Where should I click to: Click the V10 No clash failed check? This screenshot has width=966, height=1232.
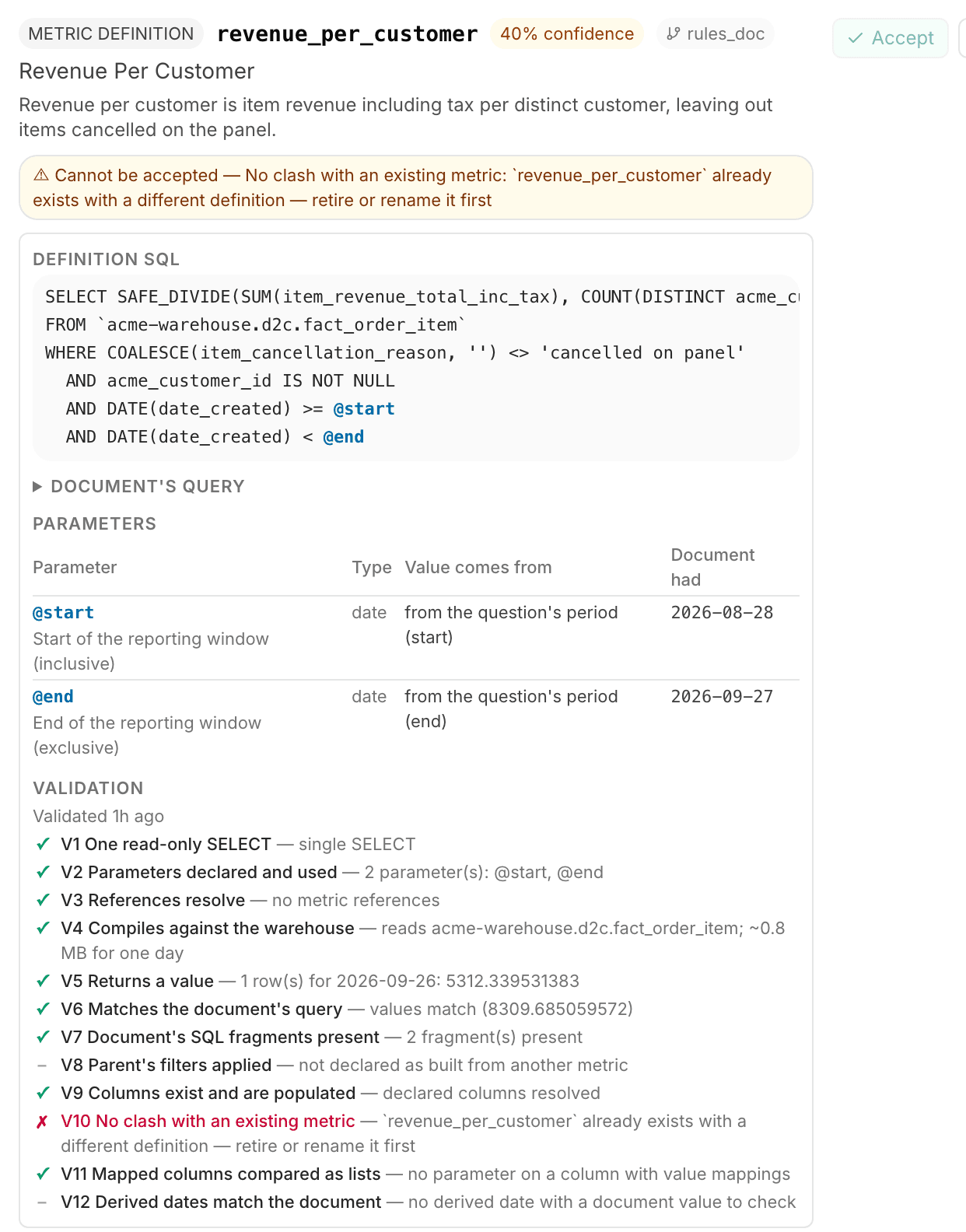coord(208,1122)
